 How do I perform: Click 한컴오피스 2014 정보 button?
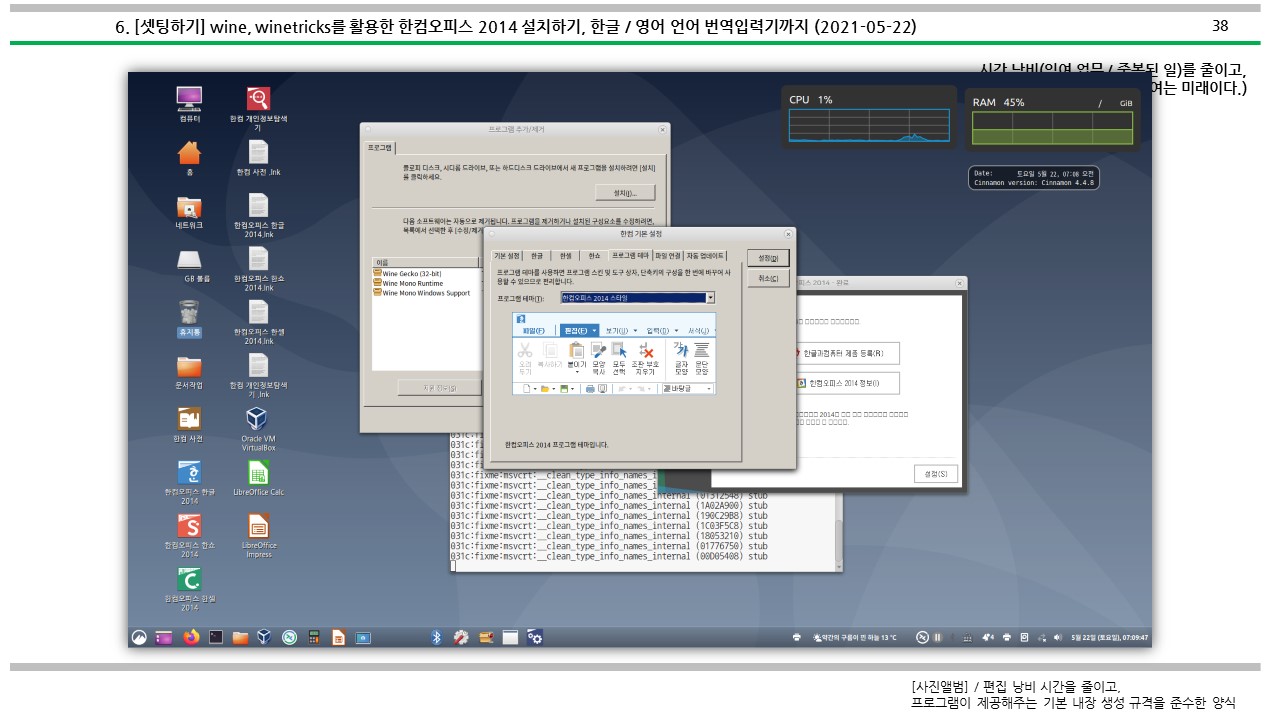point(846,383)
